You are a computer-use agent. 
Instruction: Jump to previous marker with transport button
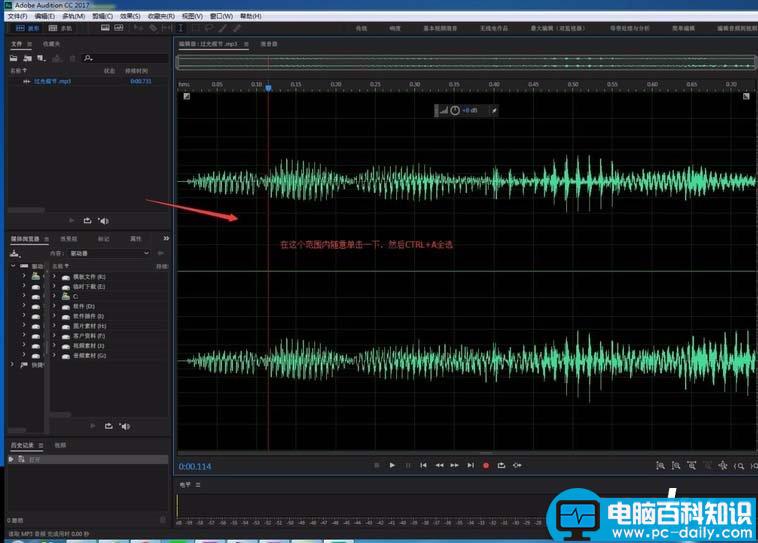pos(423,465)
